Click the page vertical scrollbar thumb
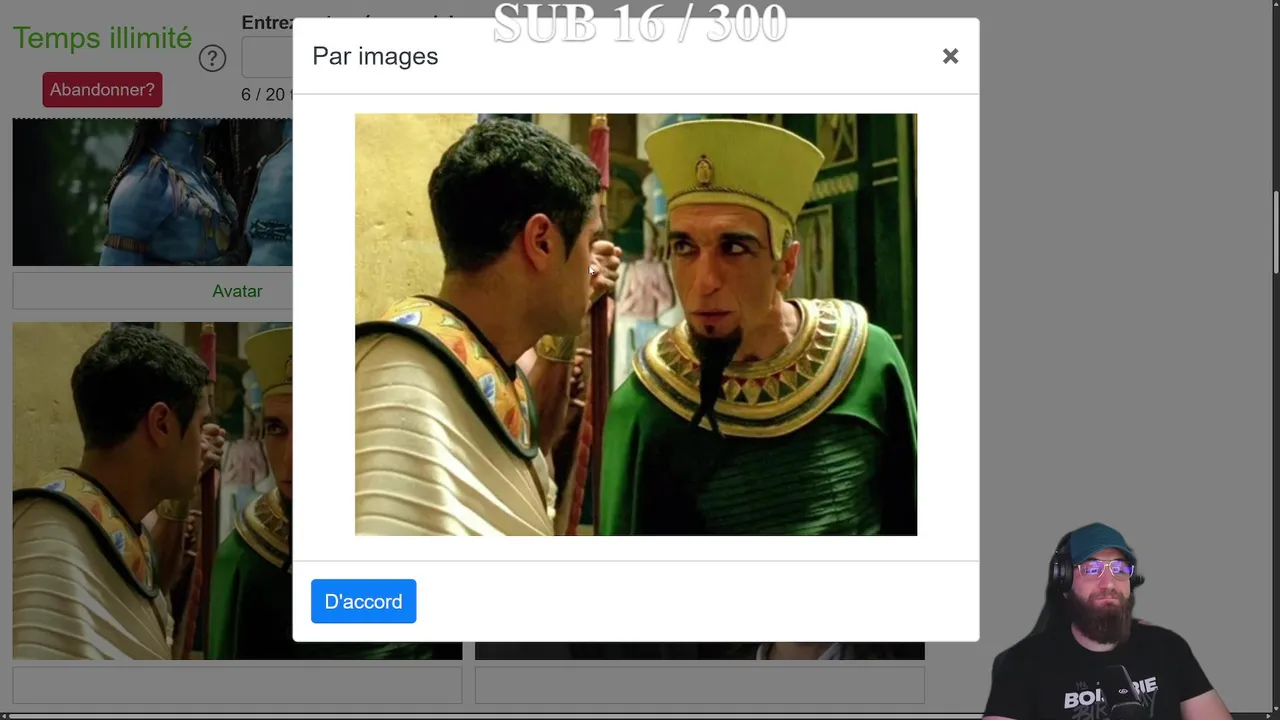 [x=1274, y=231]
